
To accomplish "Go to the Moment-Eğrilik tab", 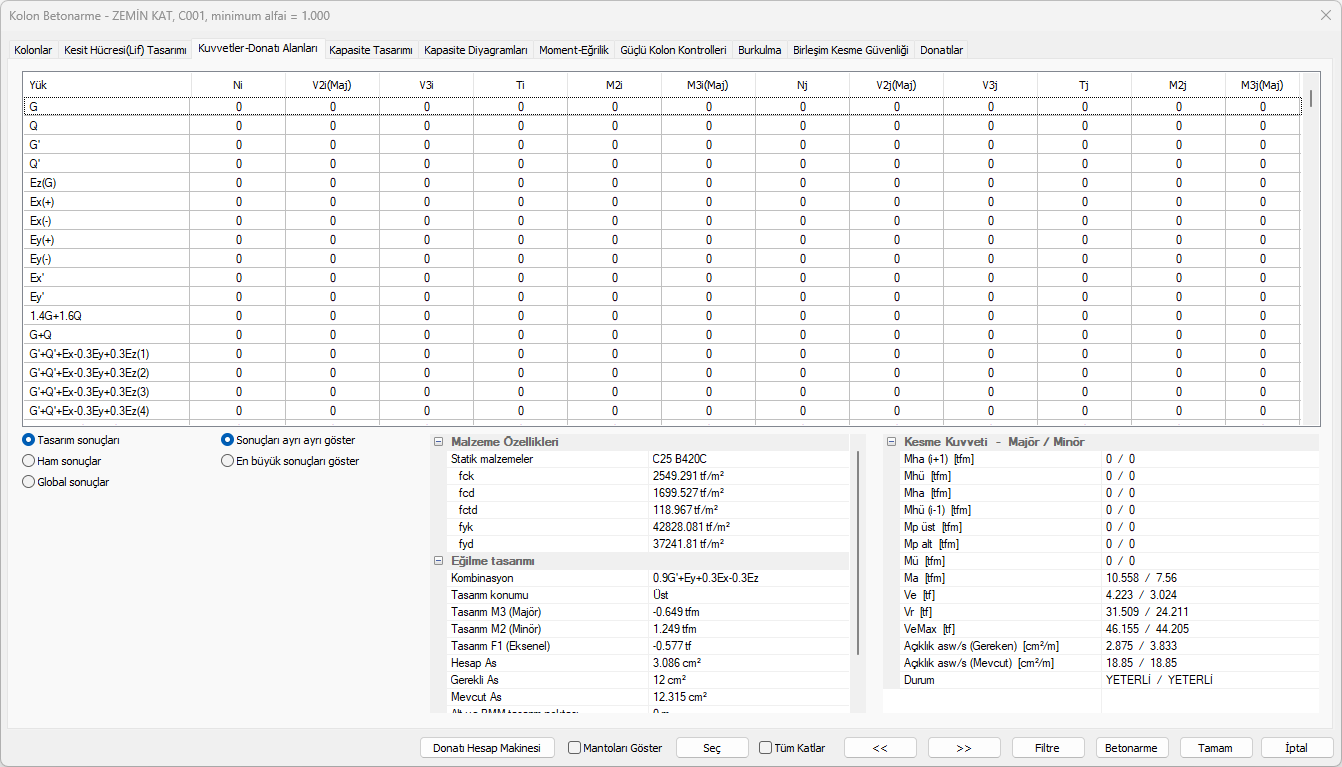I will click(573, 50).
